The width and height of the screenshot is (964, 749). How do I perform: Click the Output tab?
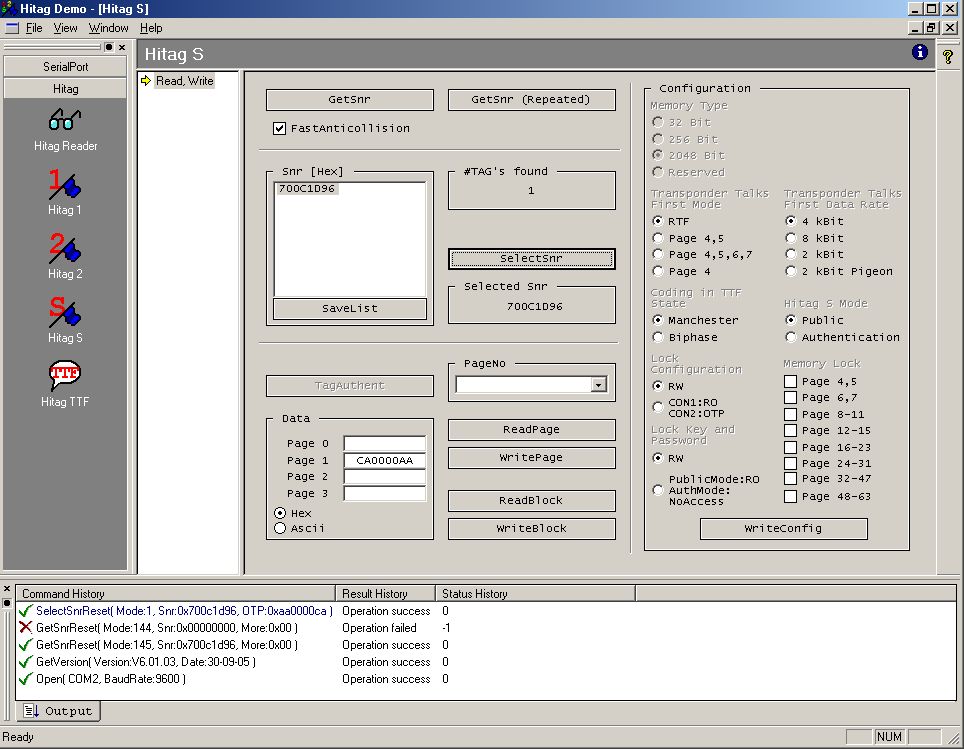pyautogui.click(x=57, y=711)
